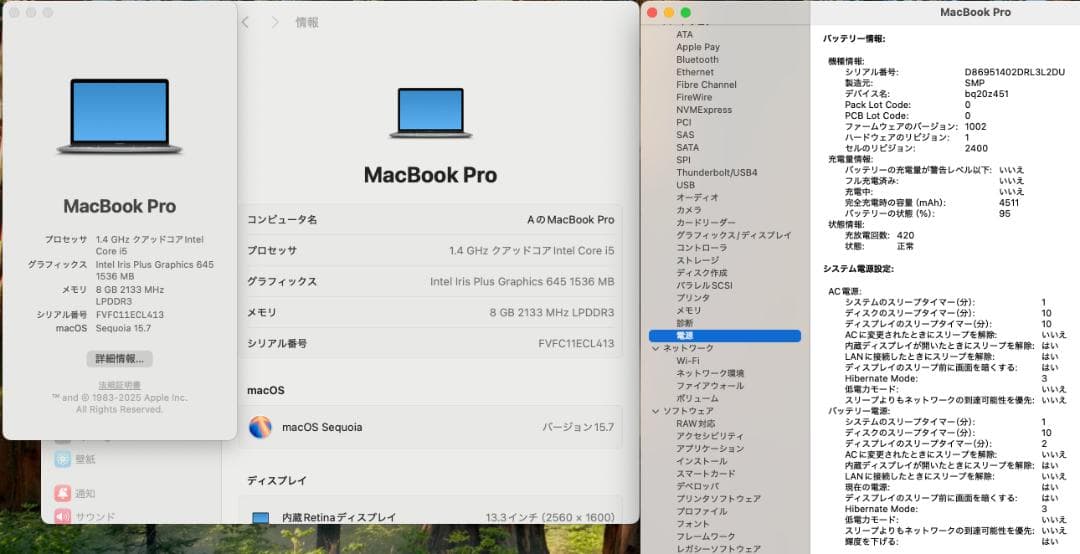Select カメラ in hardware list
This screenshot has width=1080, height=554.
click(689, 210)
